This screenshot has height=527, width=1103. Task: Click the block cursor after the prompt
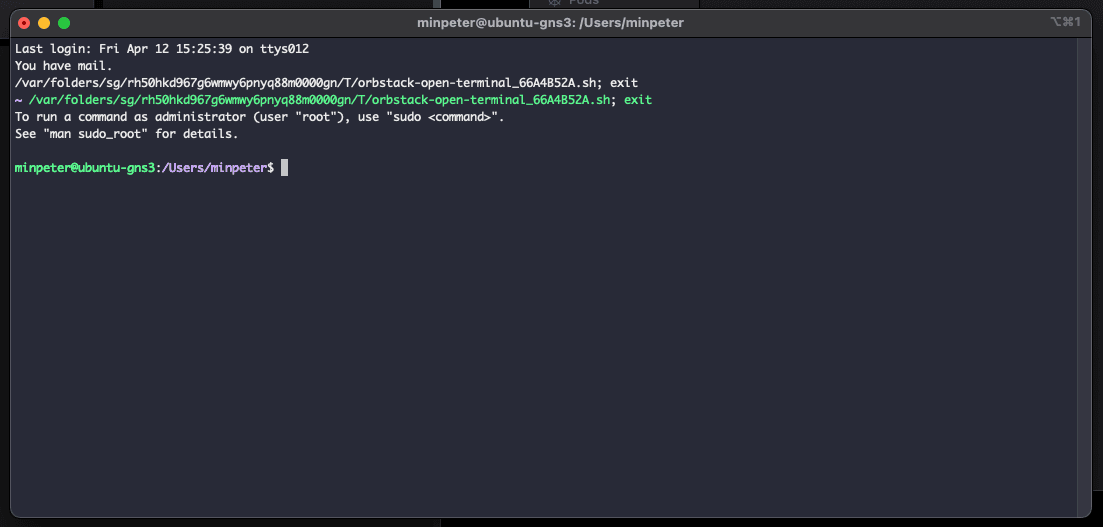click(285, 168)
